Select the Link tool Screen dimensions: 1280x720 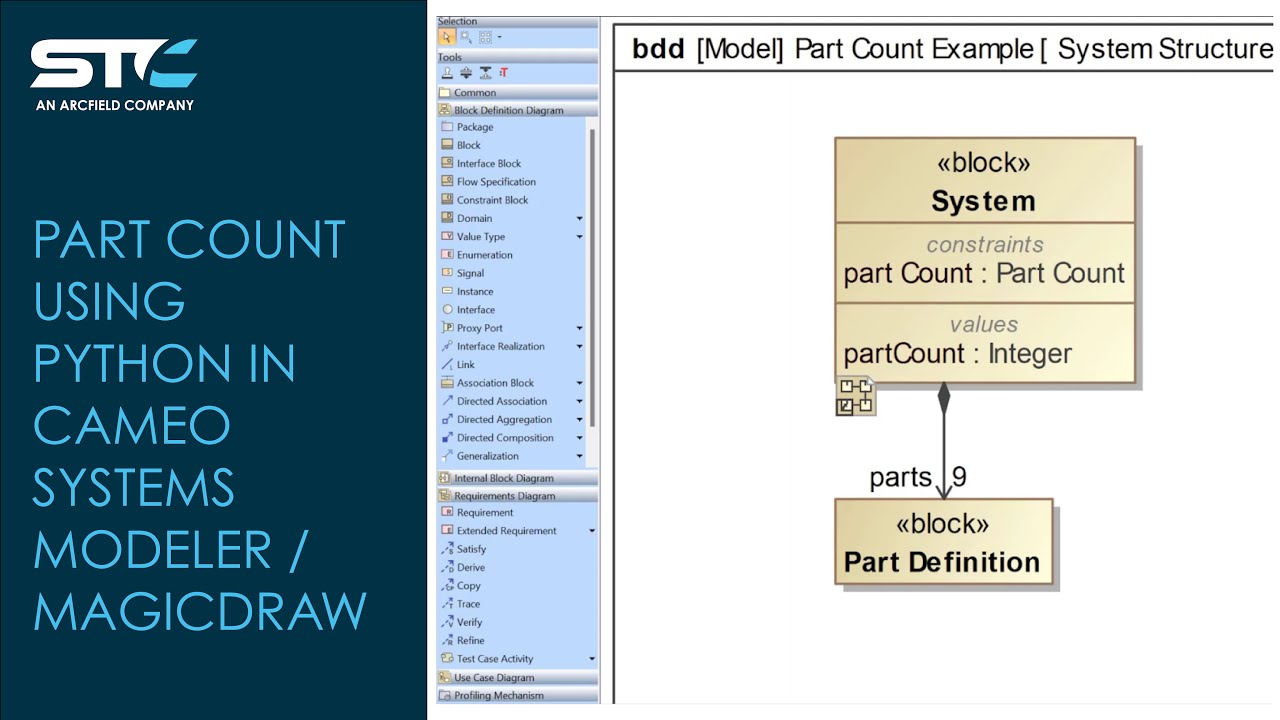(x=458, y=365)
